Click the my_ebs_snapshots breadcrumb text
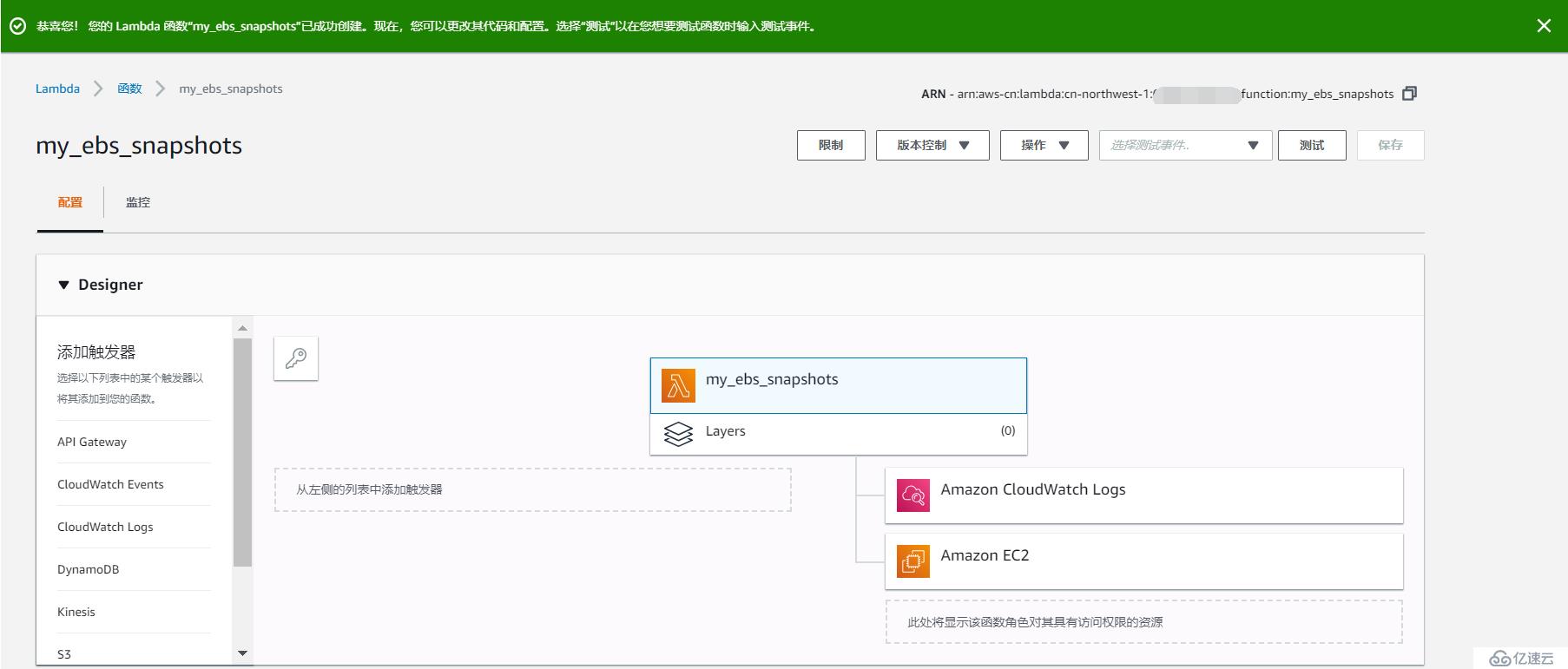The height and width of the screenshot is (669, 1568). click(231, 89)
